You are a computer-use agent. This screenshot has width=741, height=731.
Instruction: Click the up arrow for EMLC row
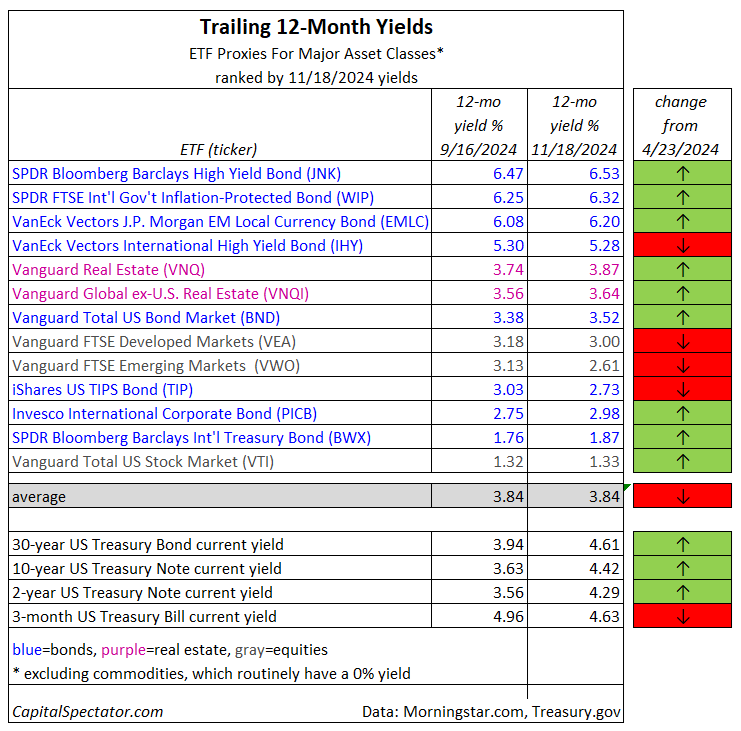click(x=682, y=222)
